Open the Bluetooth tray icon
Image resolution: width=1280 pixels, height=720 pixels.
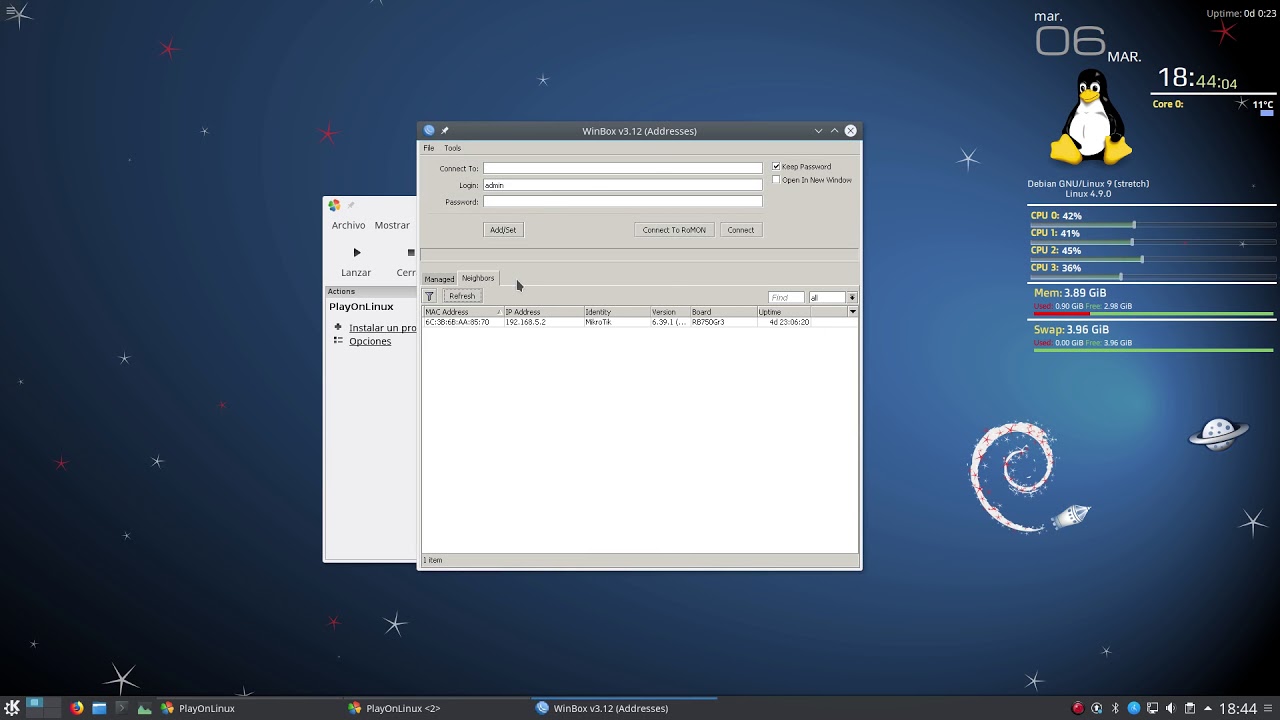1115,708
